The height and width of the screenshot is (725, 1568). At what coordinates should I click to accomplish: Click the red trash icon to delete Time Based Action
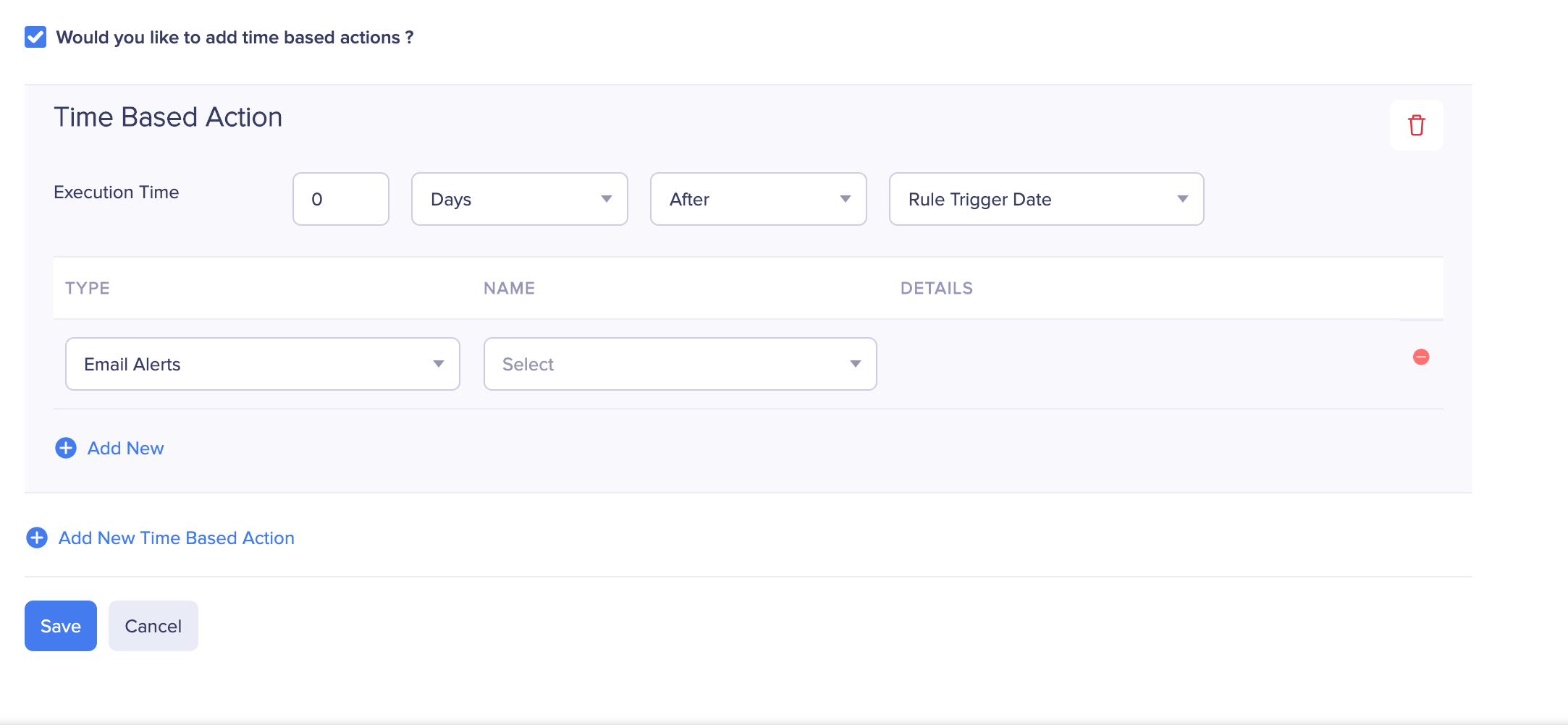1416,124
